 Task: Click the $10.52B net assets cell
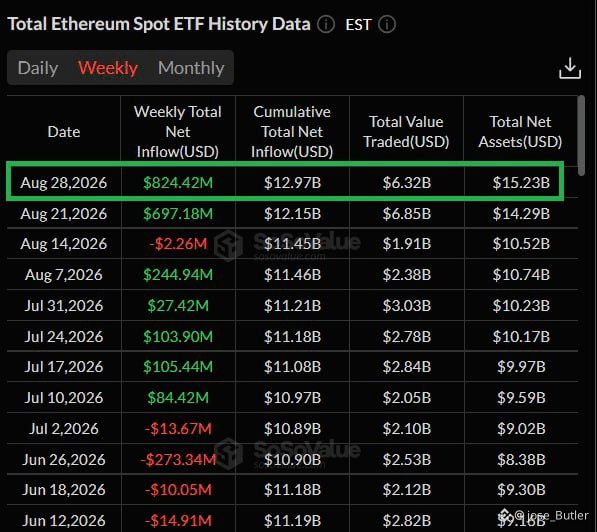coord(521,244)
